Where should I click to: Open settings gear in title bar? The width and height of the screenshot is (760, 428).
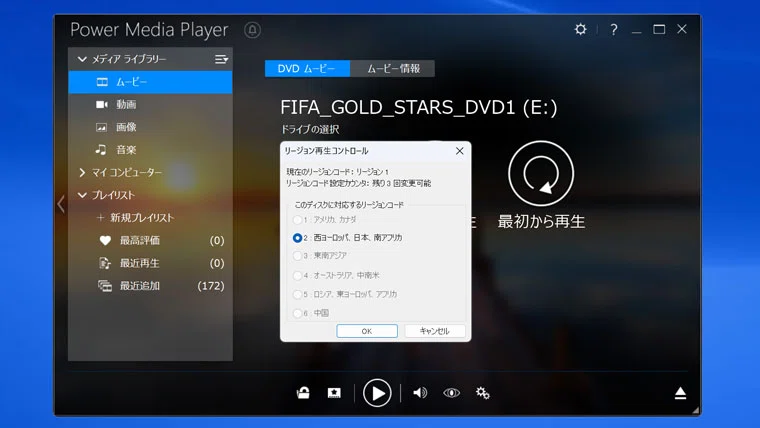click(x=580, y=30)
